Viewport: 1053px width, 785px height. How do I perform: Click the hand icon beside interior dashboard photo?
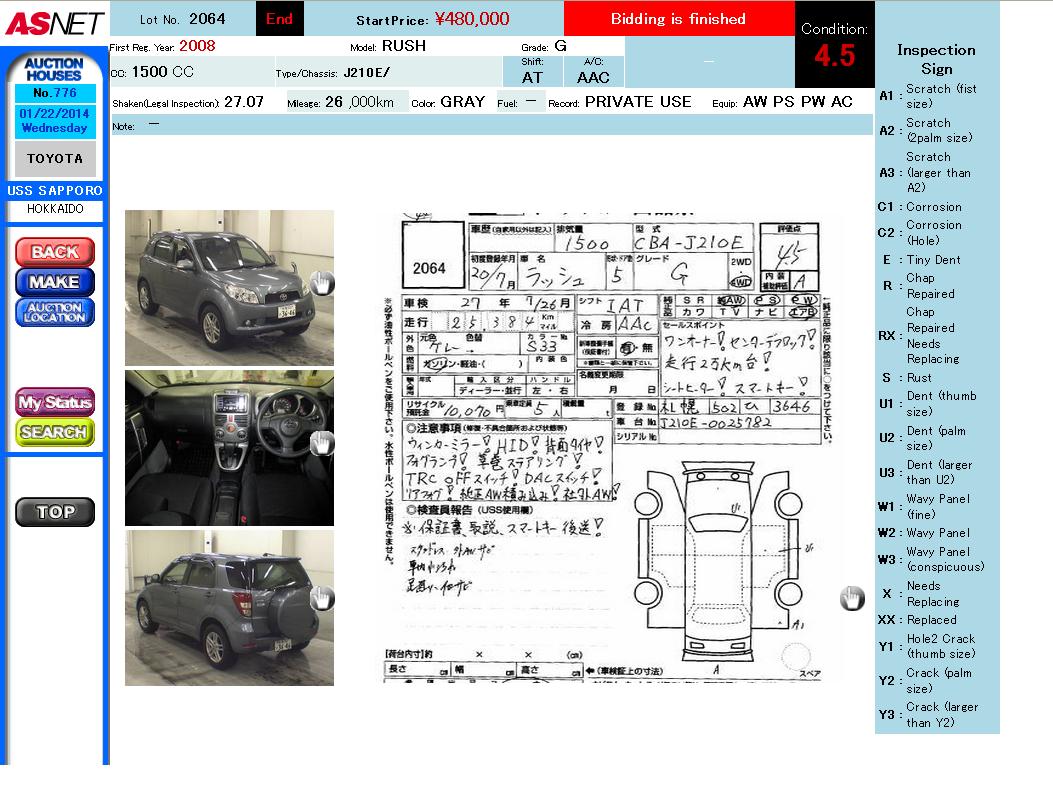(x=321, y=444)
